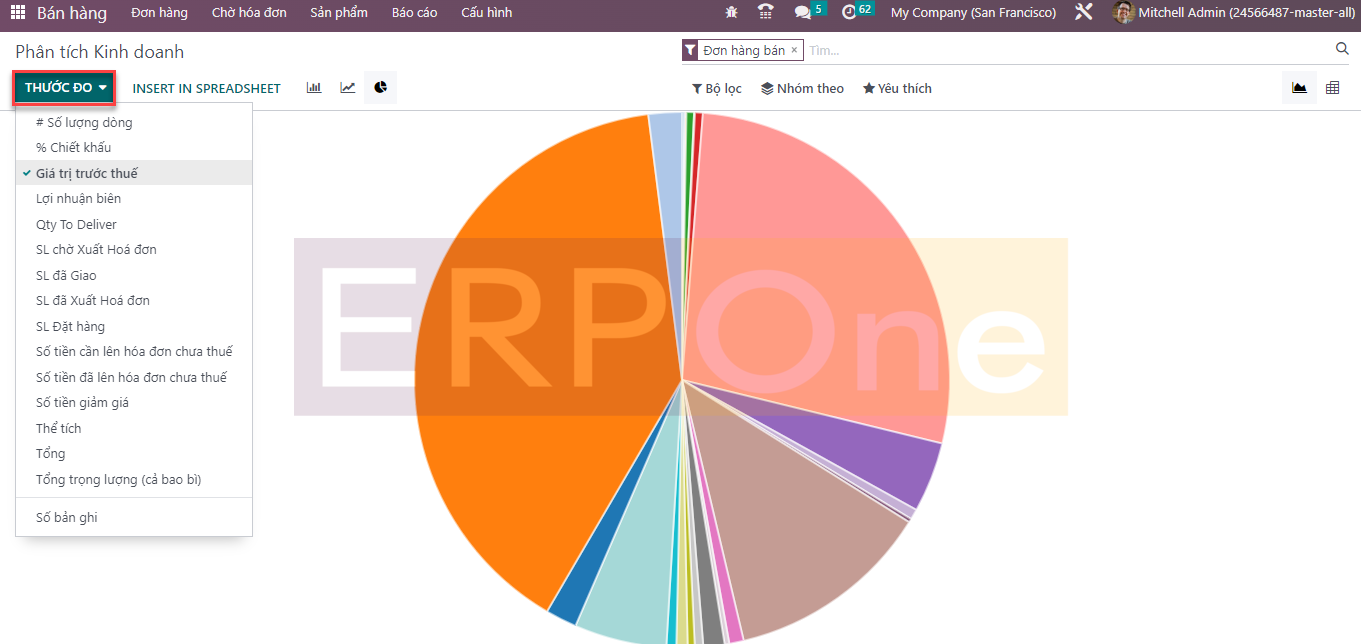Viewport: 1361px width, 644px height.
Task: Expand the Bộ lọc filter dropdown
Action: pyautogui.click(x=716, y=89)
